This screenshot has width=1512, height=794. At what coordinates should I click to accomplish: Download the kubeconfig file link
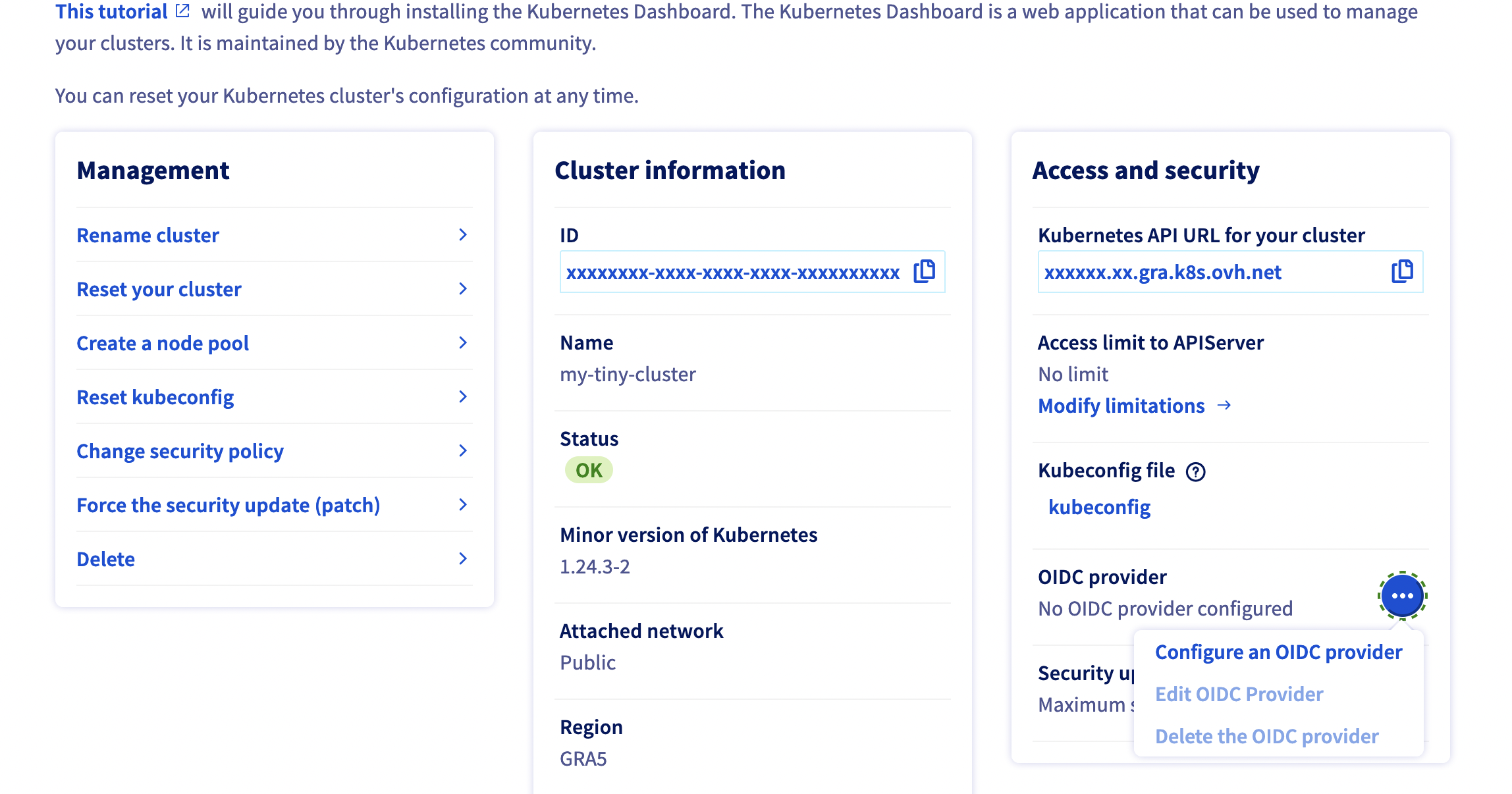point(1099,507)
